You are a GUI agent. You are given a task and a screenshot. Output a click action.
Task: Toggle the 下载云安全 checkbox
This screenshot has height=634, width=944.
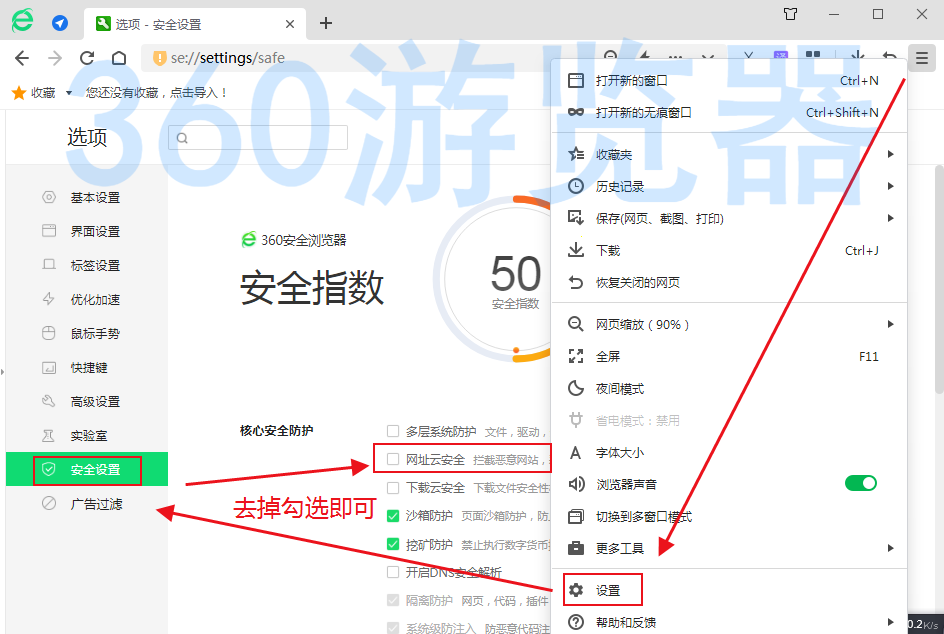point(393,488)
